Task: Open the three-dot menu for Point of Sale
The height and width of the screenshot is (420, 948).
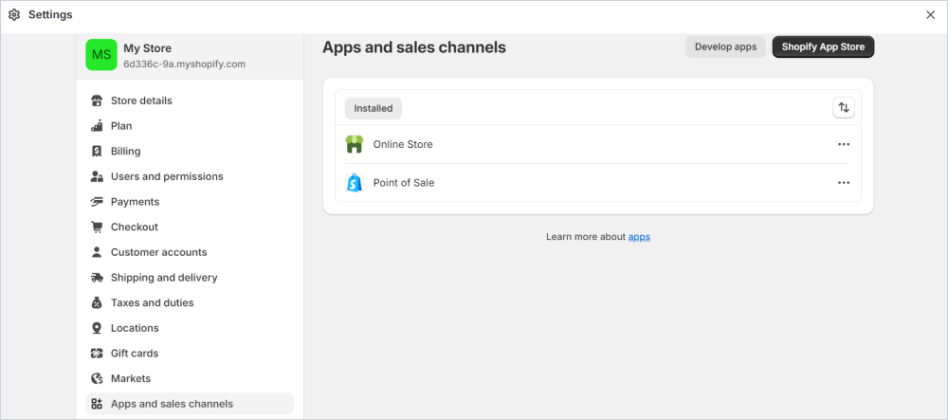Action: pyautogui.click(x=843, y=183)
